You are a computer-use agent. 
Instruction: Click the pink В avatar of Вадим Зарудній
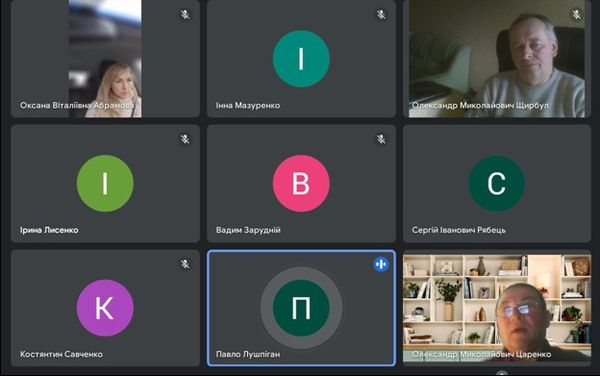pyautogui.click(x=301, y=183)
